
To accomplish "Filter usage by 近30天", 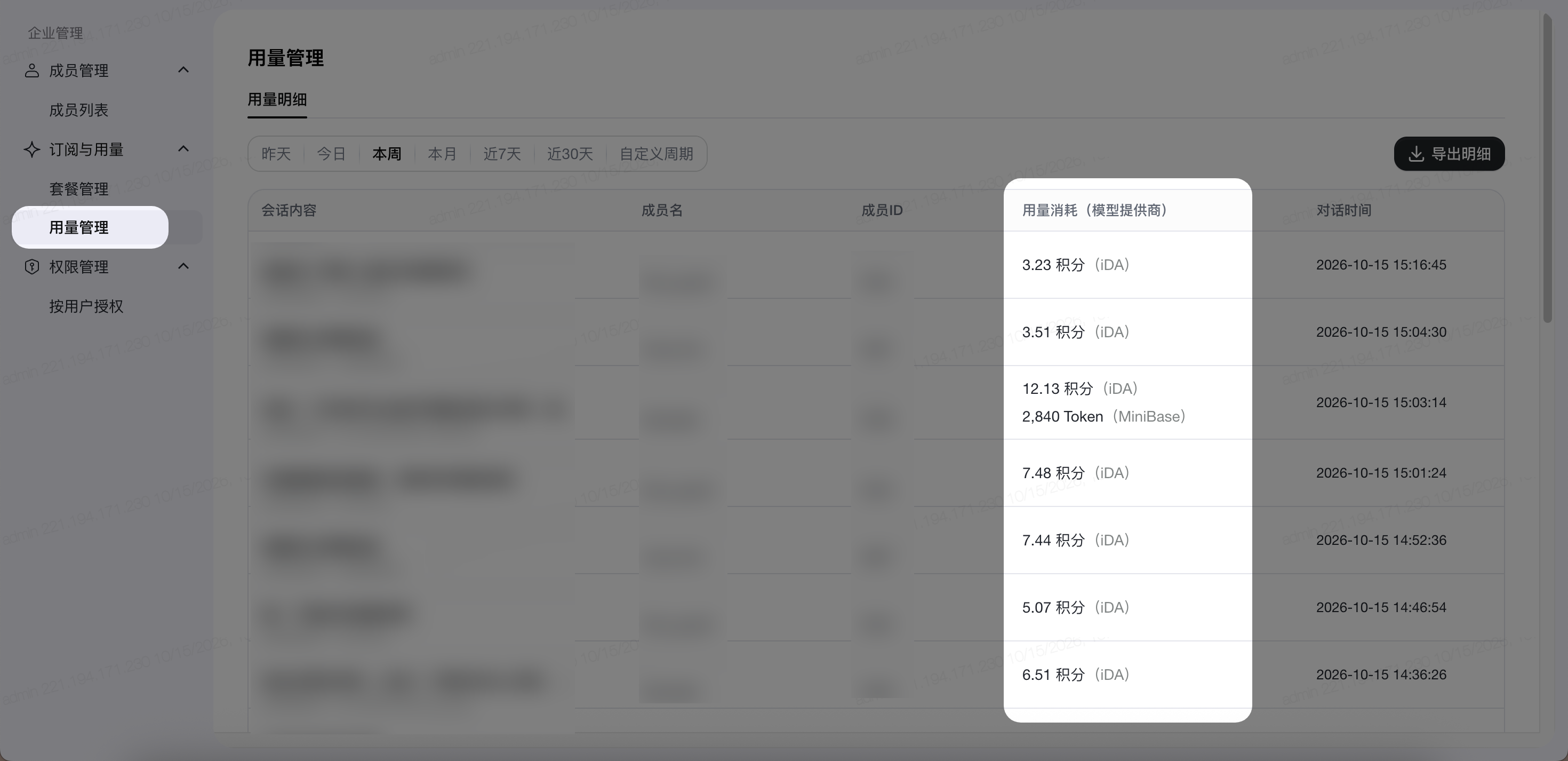I will 570,154.
